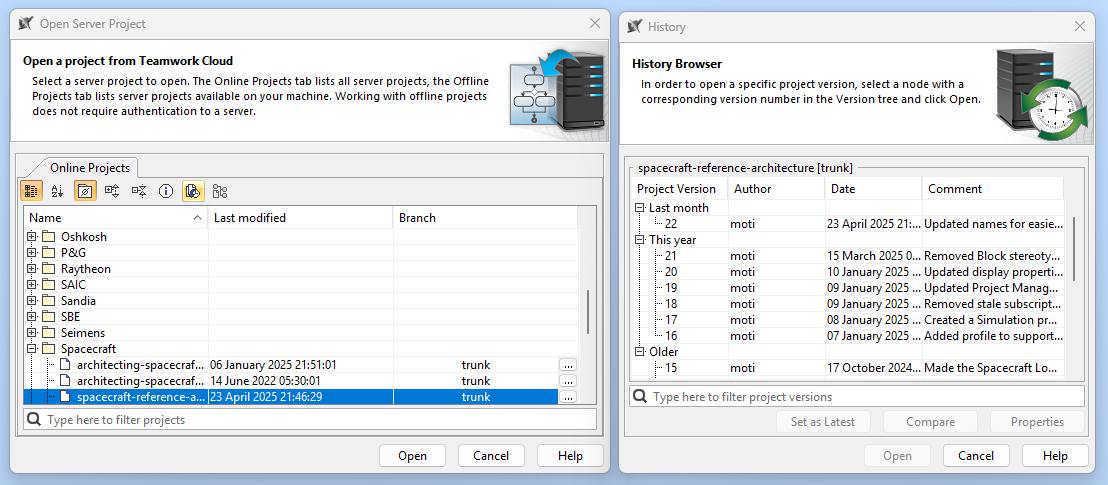Viewport: 1108px width, 485px height.
Task: Click the project list vertical scrollbar
Action: click(x=588, y=310)
